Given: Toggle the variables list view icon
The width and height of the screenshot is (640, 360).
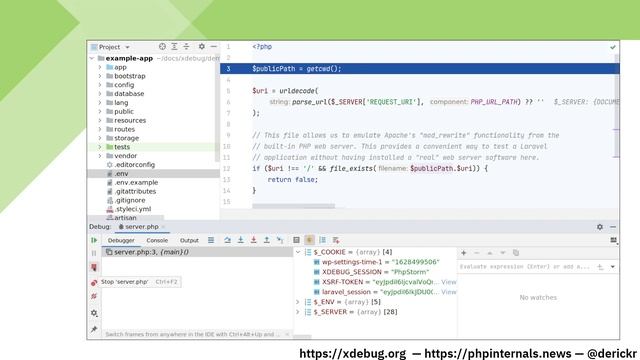Looking at the screenshot, I should [x=322, y=240].
